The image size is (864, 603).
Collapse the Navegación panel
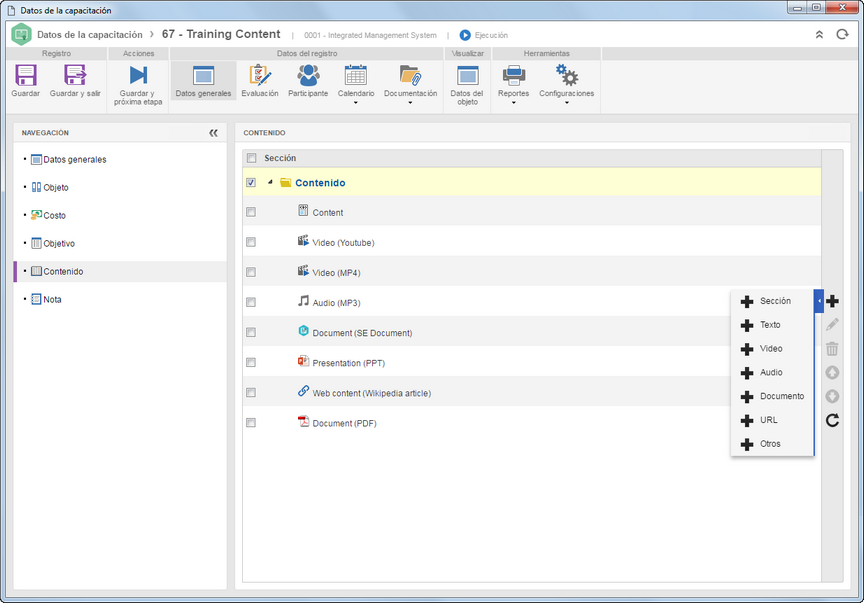click(x=213, y=133)
